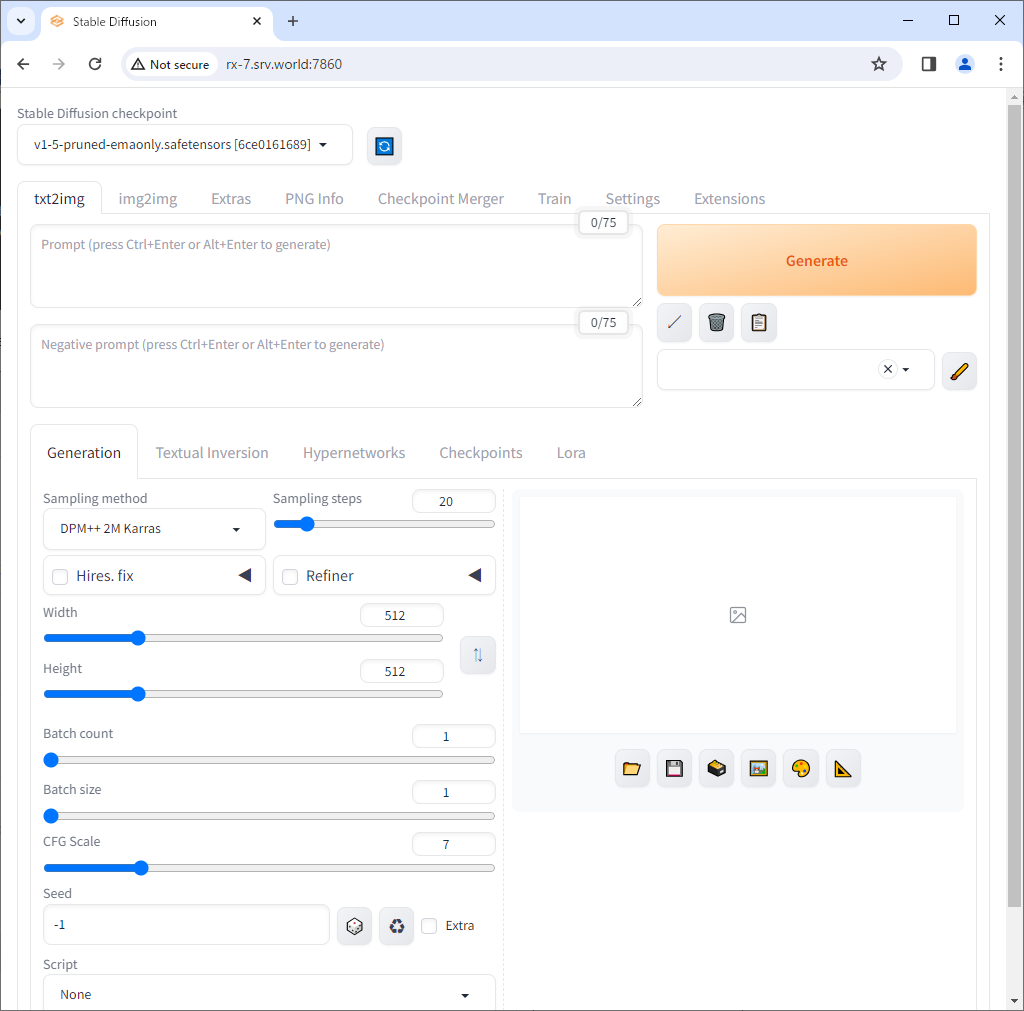
Task: Click the Sampling steps number field
Action: [454, 501]
